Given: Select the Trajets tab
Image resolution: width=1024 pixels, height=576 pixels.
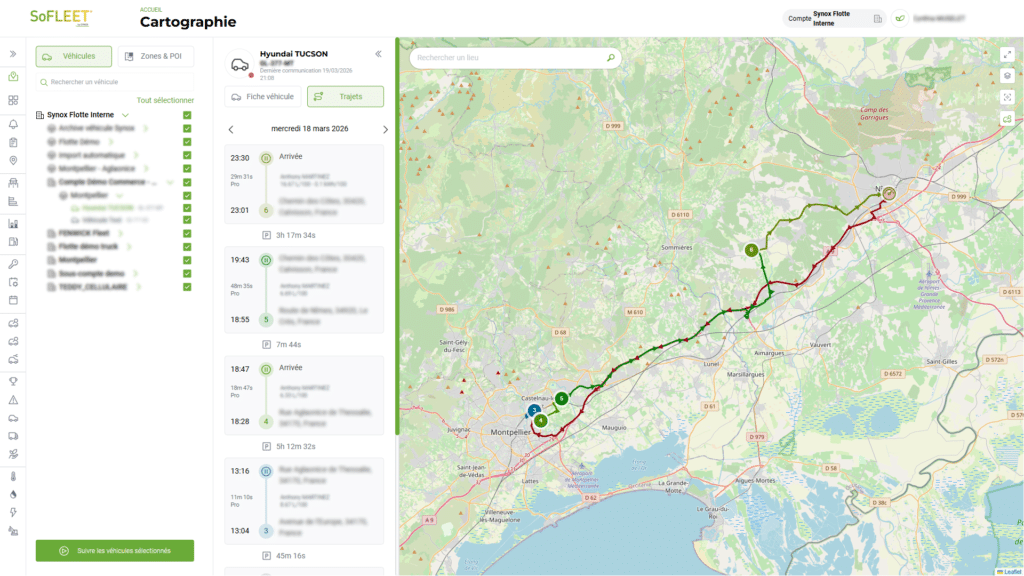Looking at the screenshot, I should pos(345,97).
